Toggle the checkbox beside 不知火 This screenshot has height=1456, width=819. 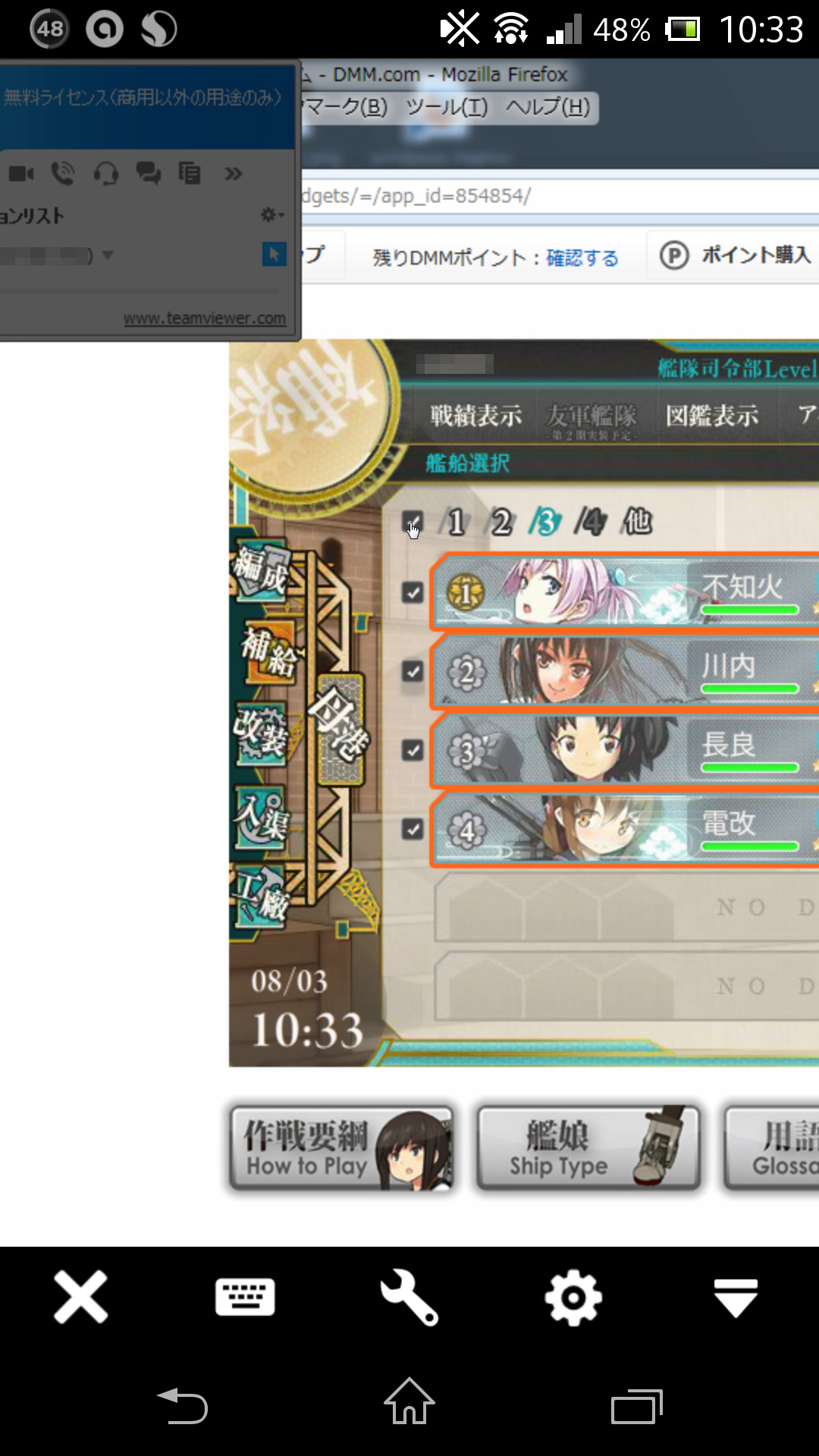point(413,592)
